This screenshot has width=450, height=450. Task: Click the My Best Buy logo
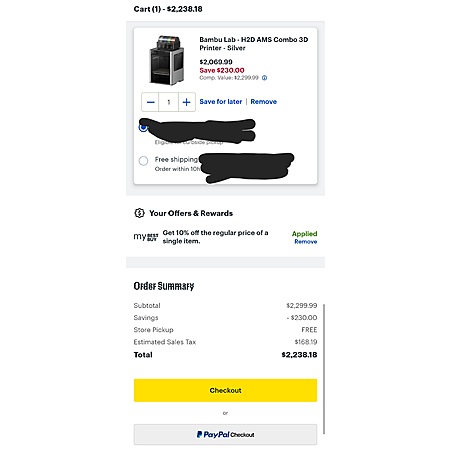pyautogui.click(x=146, y=237)
